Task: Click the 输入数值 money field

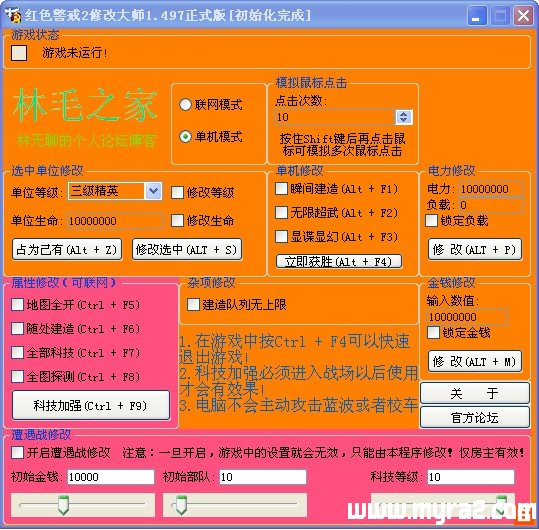Action: tap(467, 317)
